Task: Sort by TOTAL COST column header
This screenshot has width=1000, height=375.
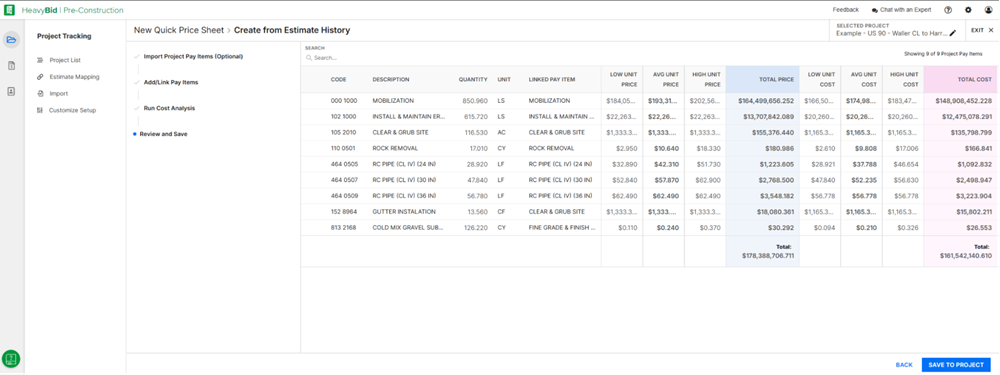Action: (x=974, y=80)
